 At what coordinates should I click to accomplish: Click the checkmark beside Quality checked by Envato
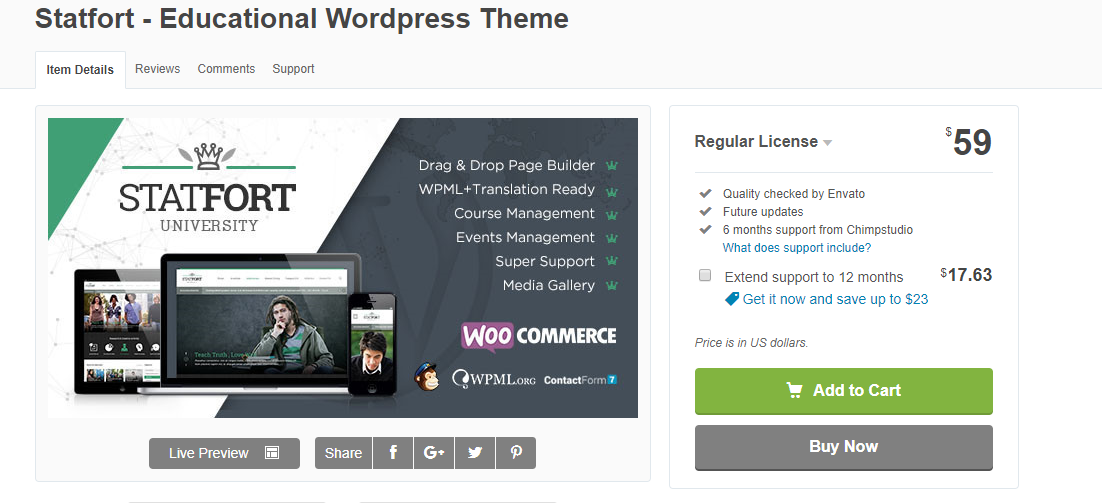(x=705, y=193)
